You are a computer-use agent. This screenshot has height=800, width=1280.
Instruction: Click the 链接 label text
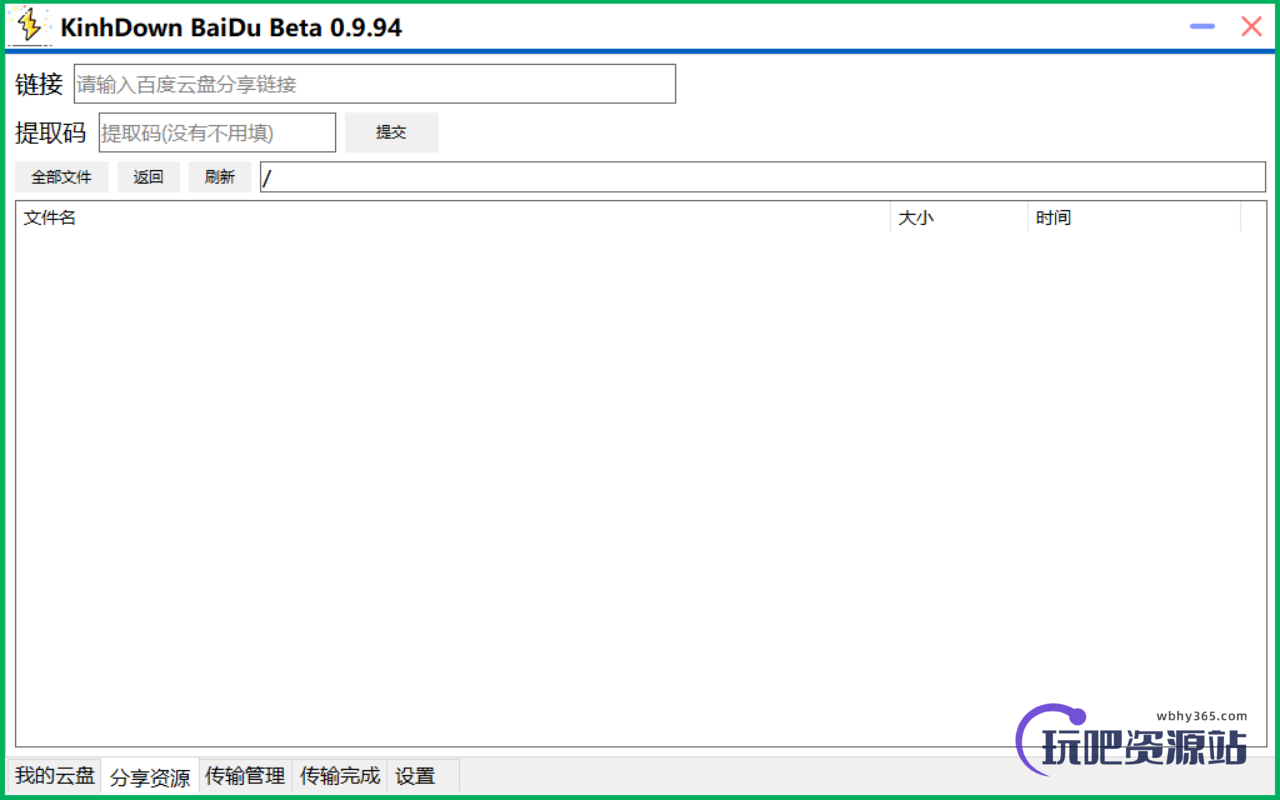pyautogui.click(x=39, y=84)
